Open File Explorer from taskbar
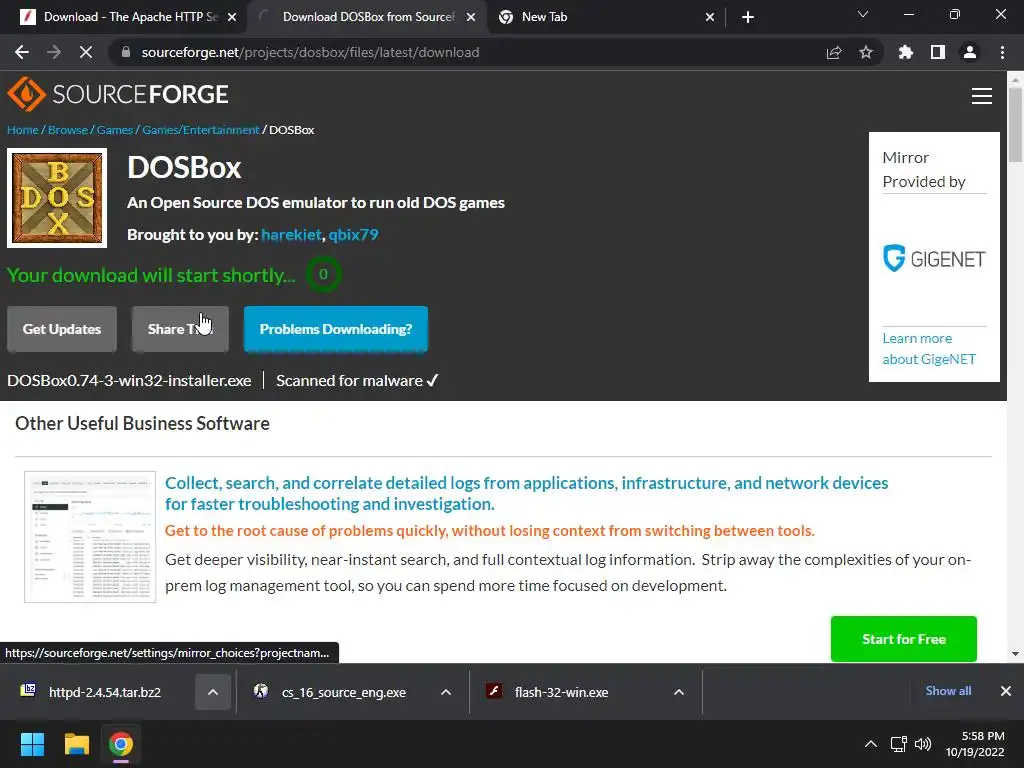The image size is (1024, 768). click(x=76, y=744)
